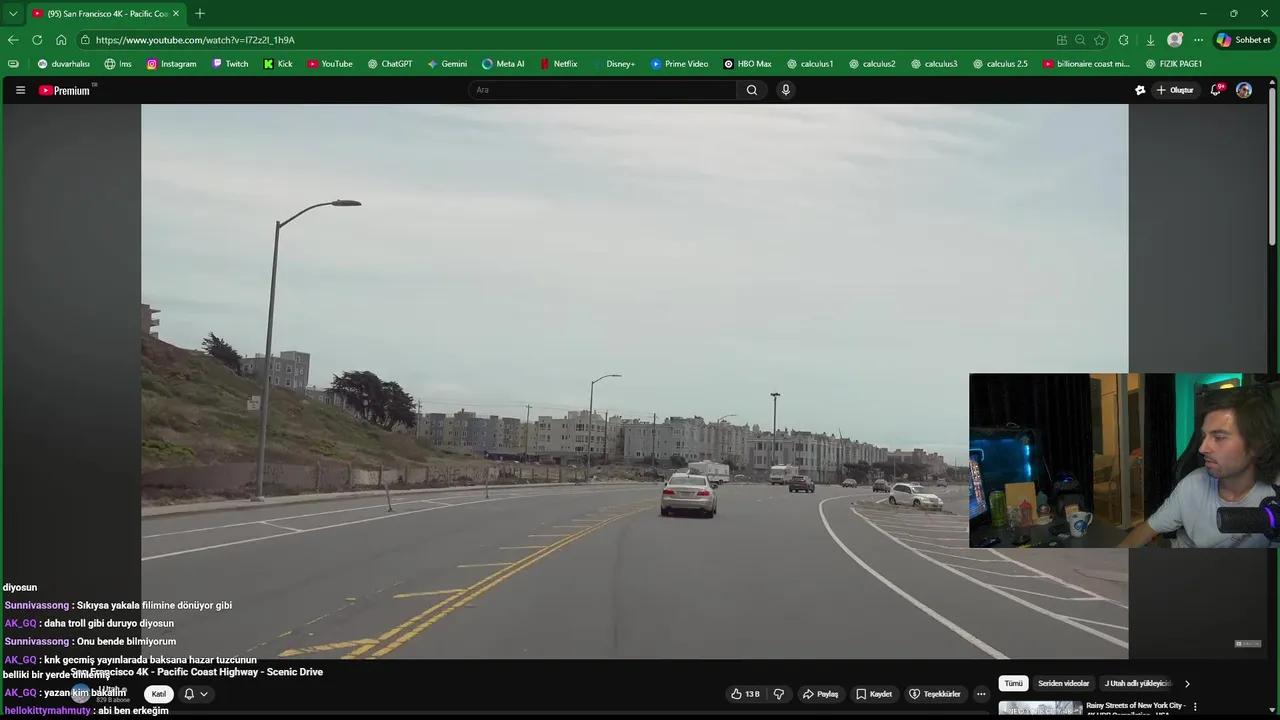Open the favorites bar leftmost icon
This screenshot has width=1280, height=720.
13,64
